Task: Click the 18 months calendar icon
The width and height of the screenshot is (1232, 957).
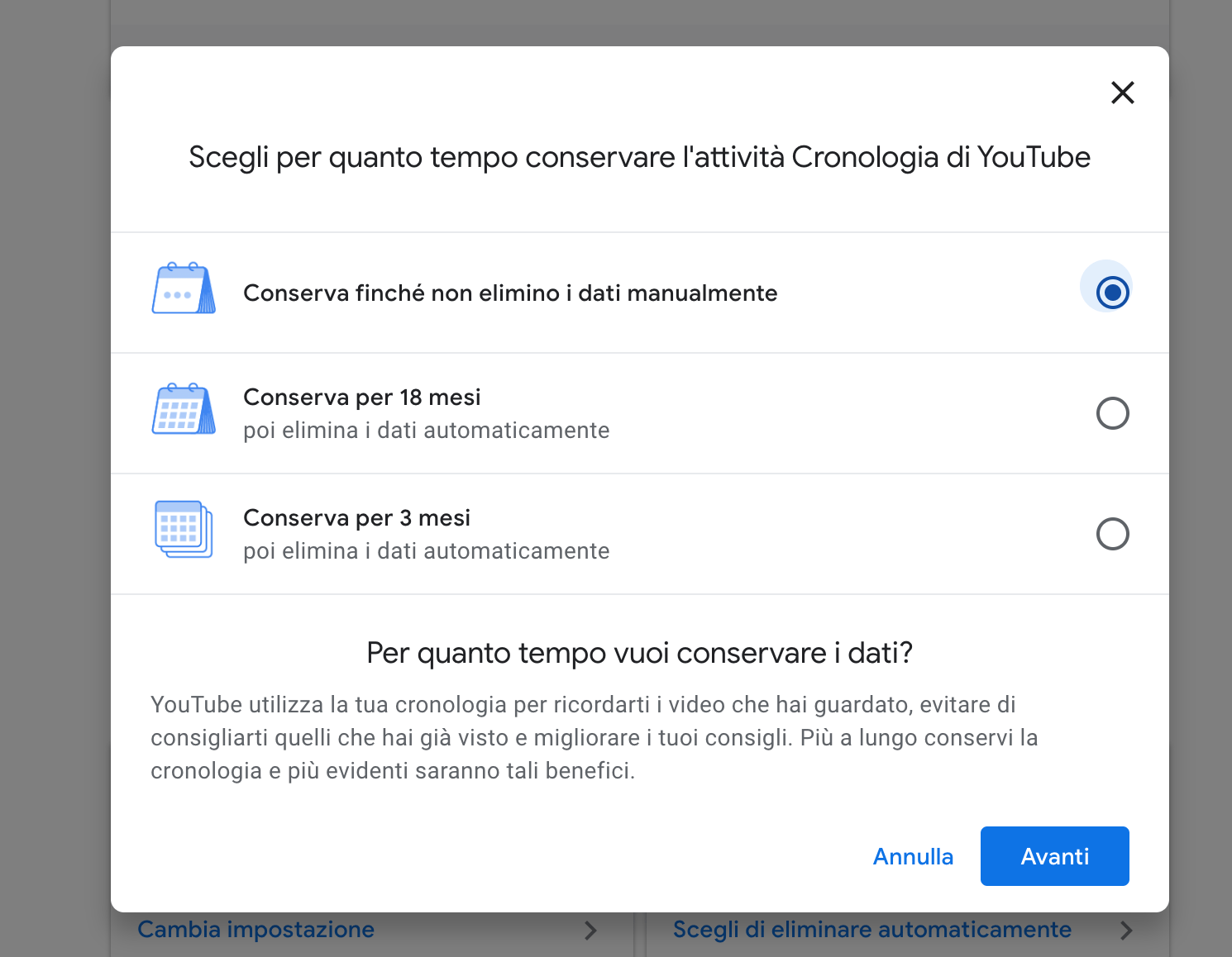Action: point(184,409)
